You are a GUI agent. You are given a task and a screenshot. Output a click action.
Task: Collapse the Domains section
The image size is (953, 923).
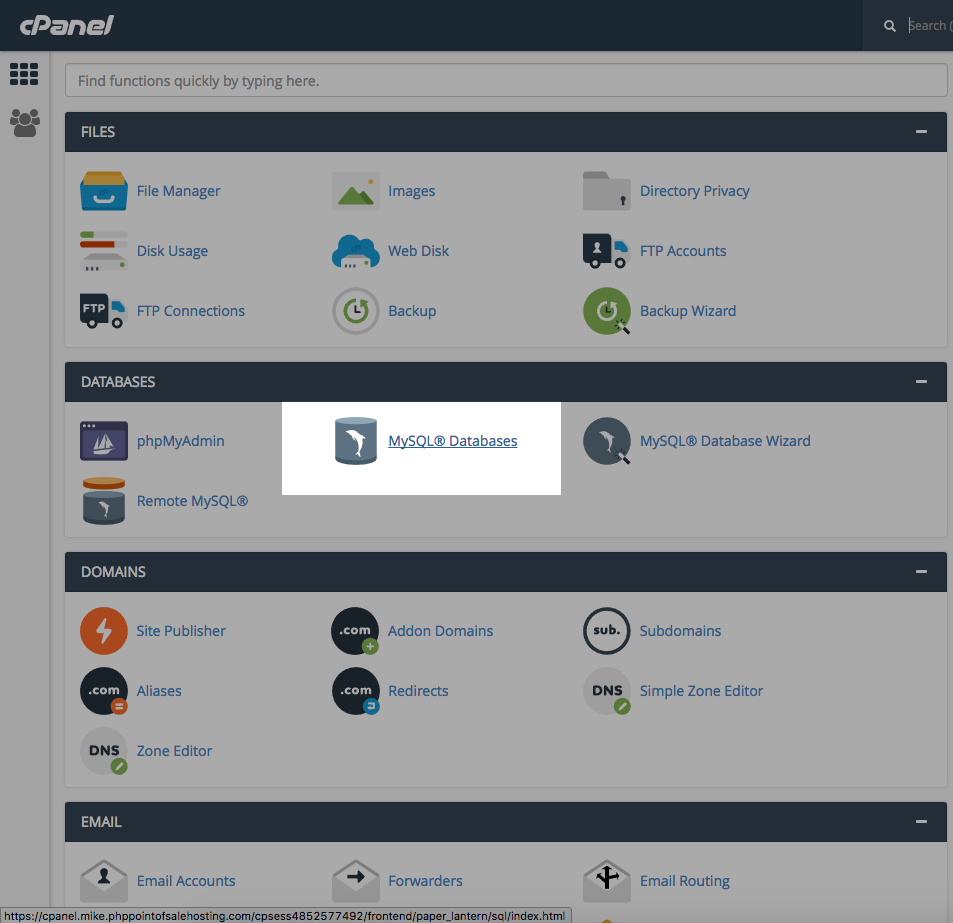pos(920,572)
